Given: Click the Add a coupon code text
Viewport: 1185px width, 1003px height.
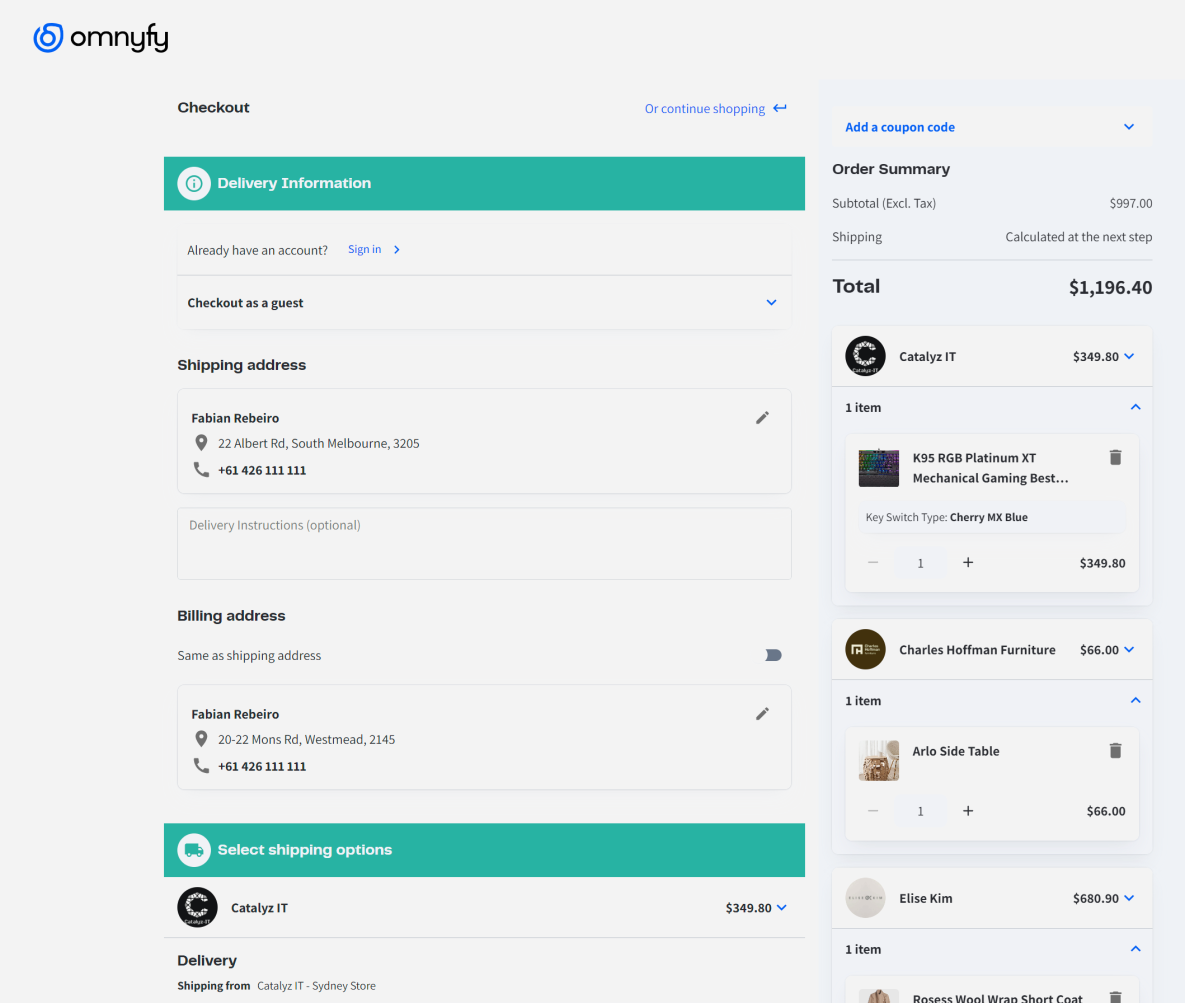Looking at the screenshot, I should 899,127.
